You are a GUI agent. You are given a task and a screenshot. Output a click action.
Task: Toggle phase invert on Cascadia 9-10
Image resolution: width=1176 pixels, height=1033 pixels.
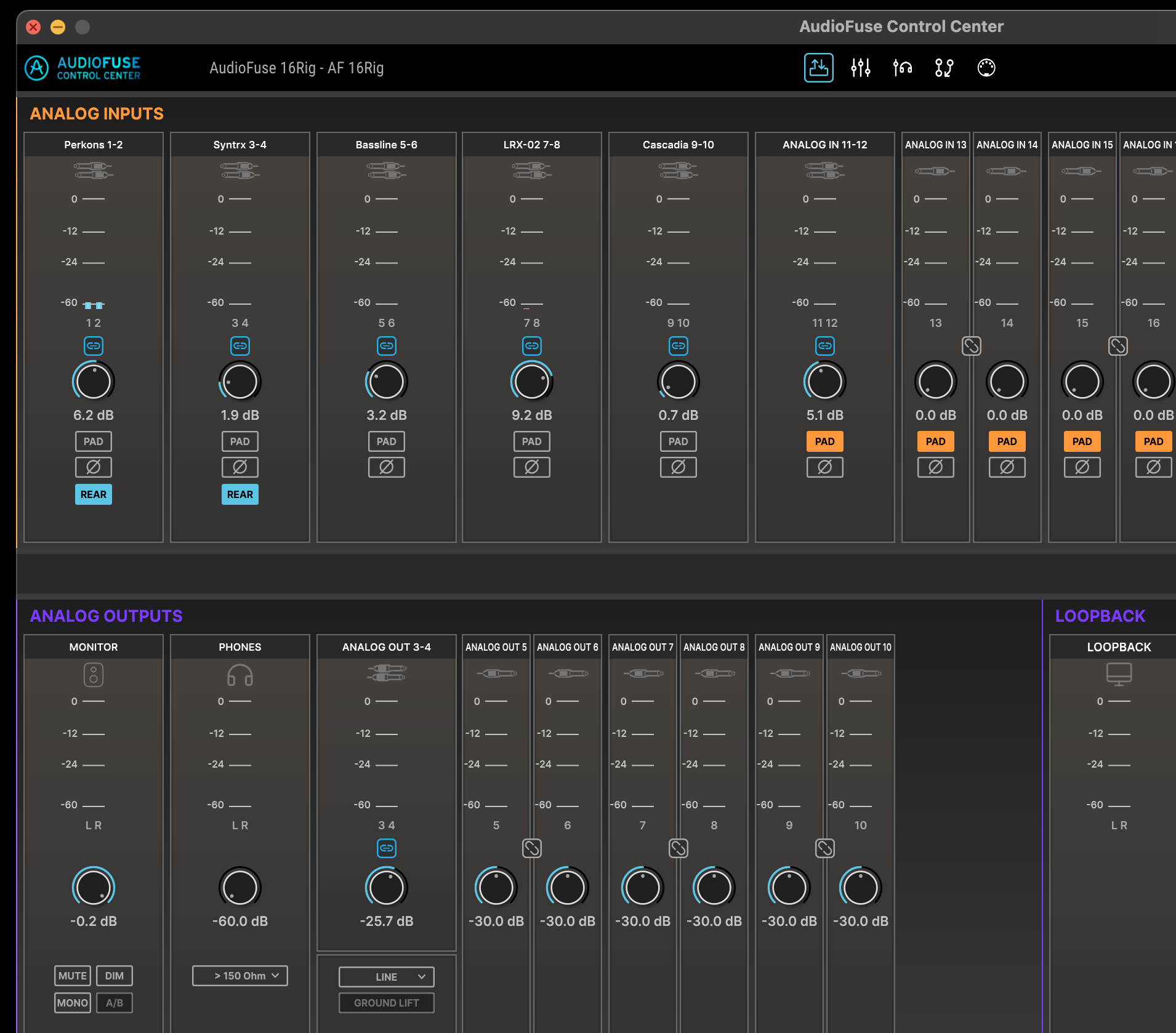(679, 467)
